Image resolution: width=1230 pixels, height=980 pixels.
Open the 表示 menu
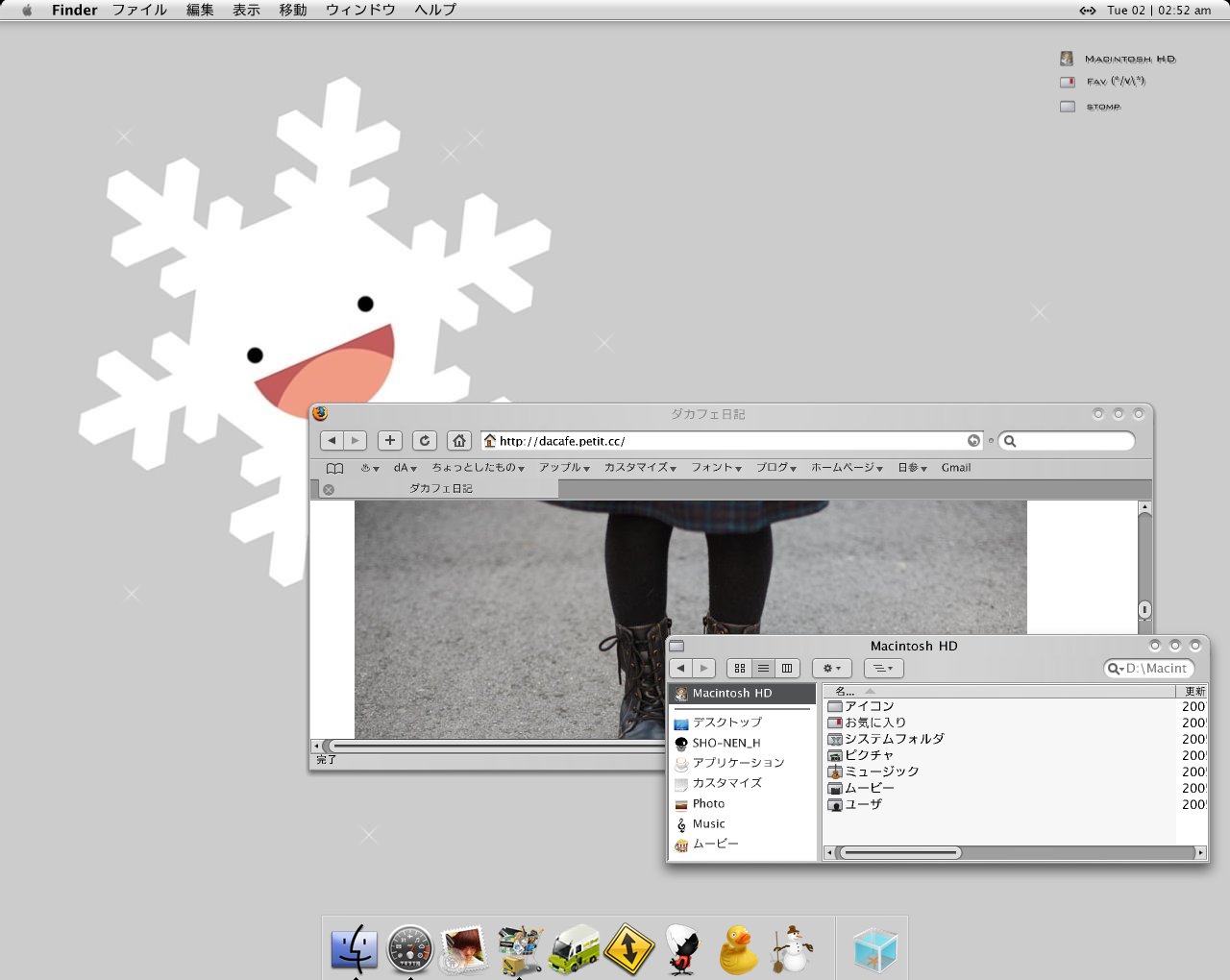[246, 10]
